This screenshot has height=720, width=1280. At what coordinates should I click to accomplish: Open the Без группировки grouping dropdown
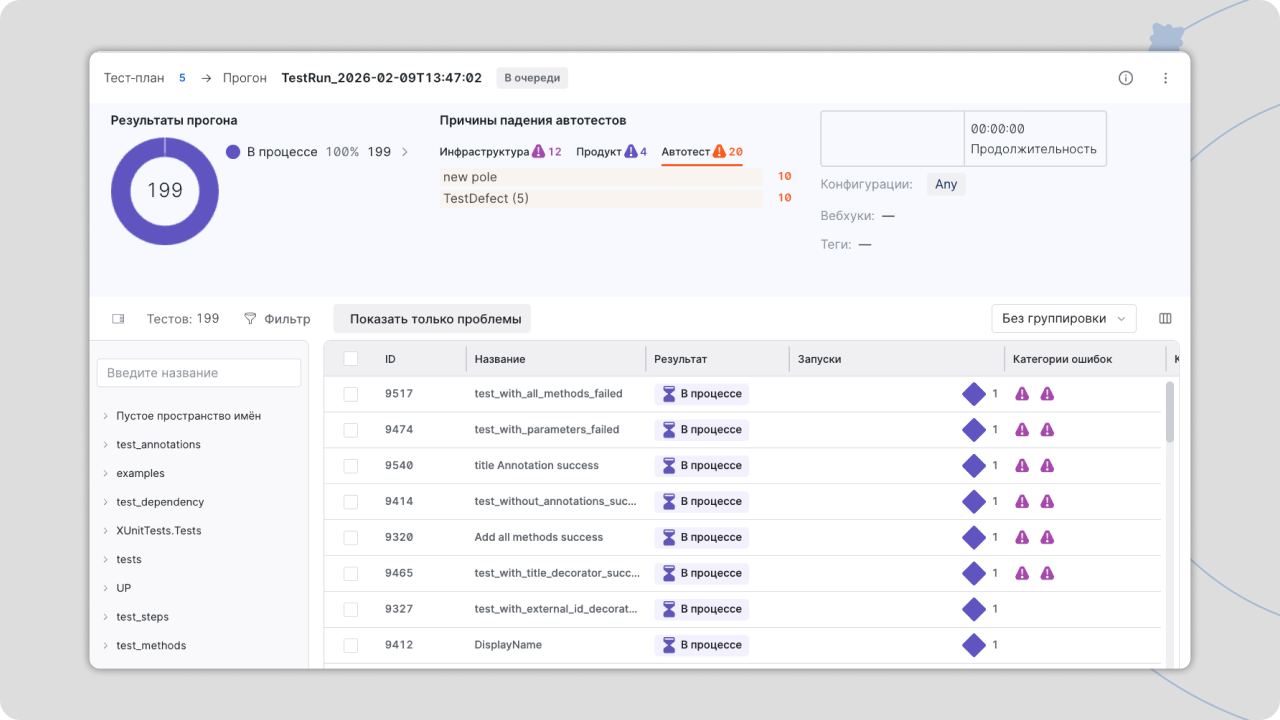[x=1064, y=318]
